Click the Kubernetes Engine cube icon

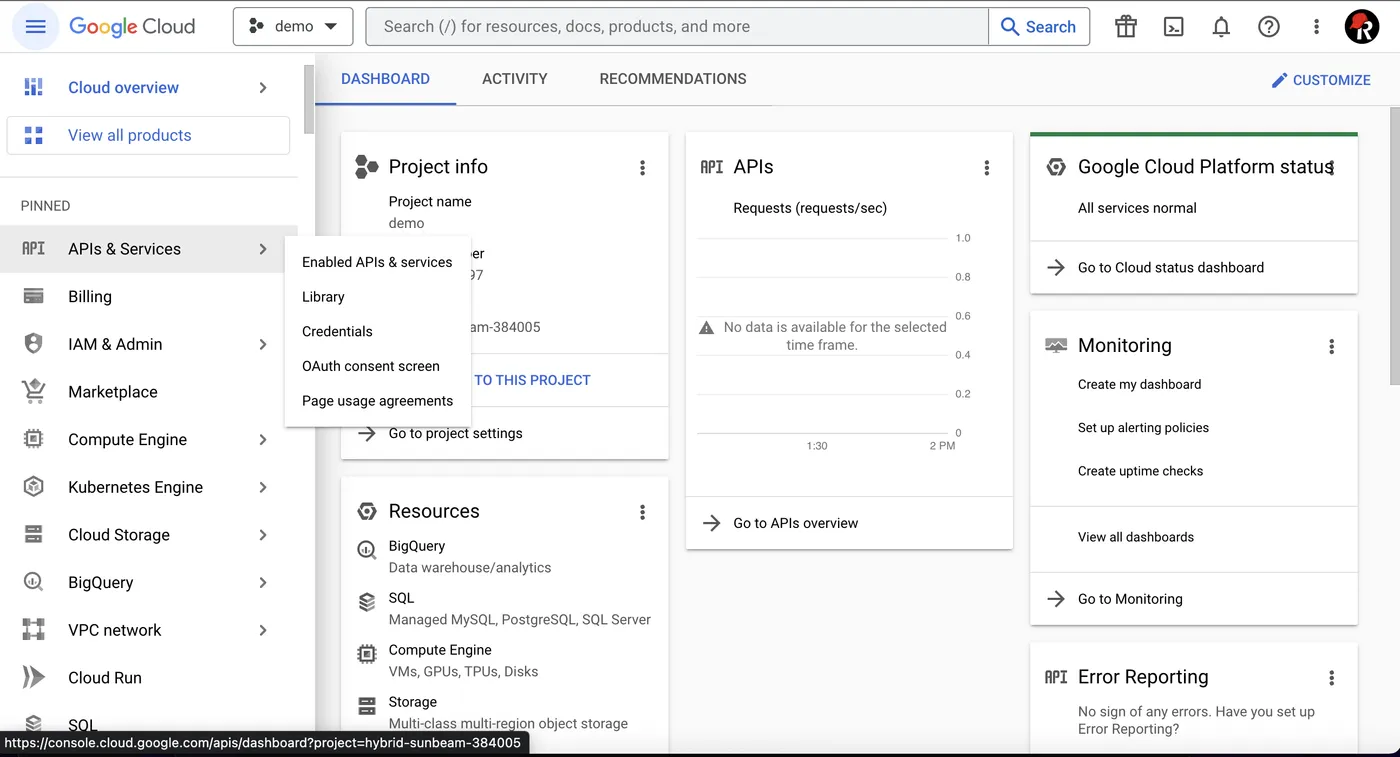(34, 487)
